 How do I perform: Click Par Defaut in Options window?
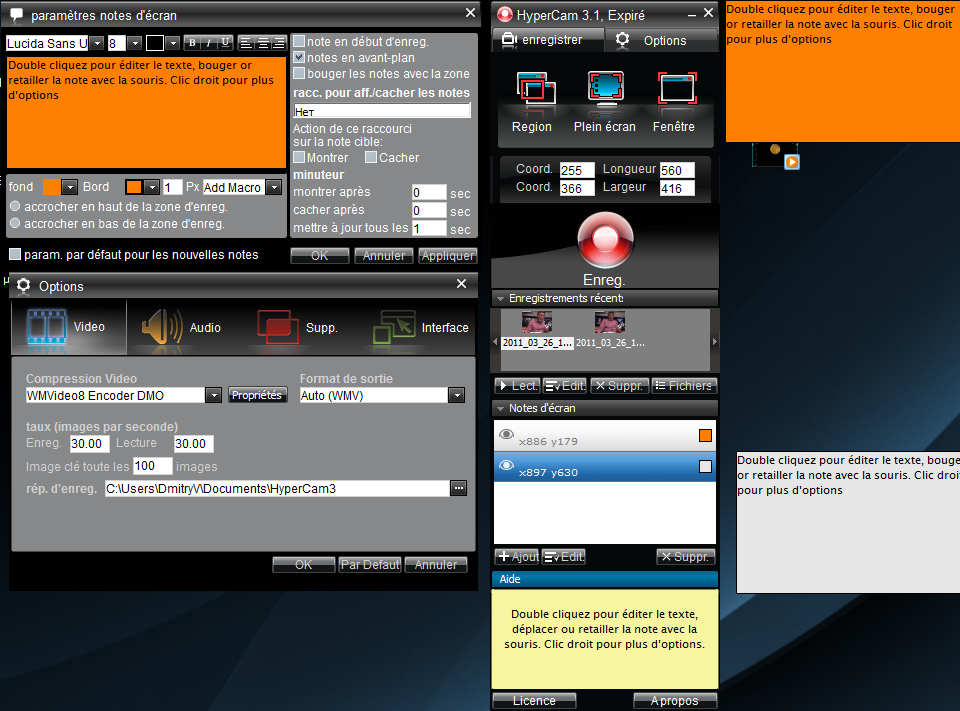point(370,564)
